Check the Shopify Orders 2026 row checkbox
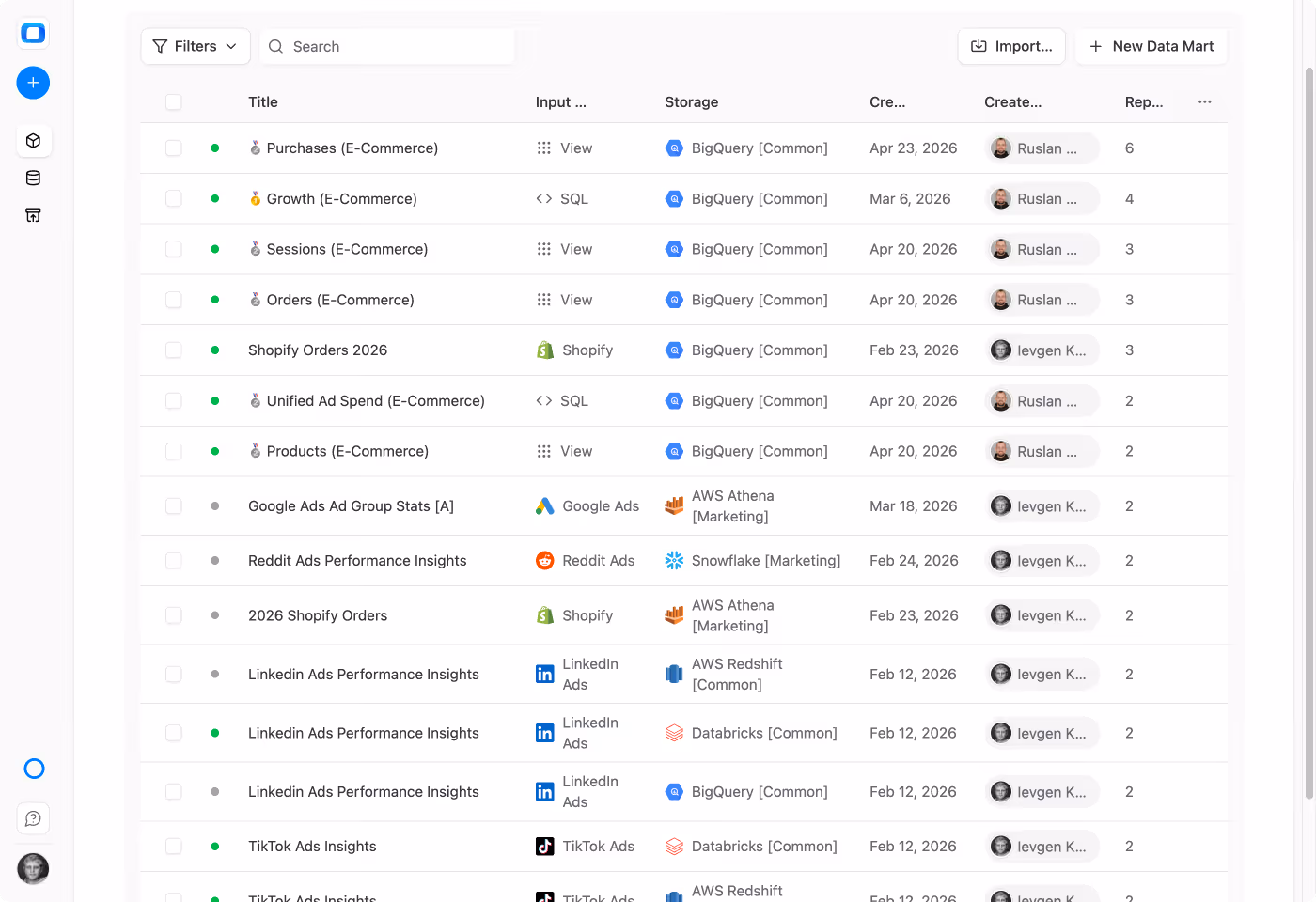The image size is (1316, 902). [174, 350]
